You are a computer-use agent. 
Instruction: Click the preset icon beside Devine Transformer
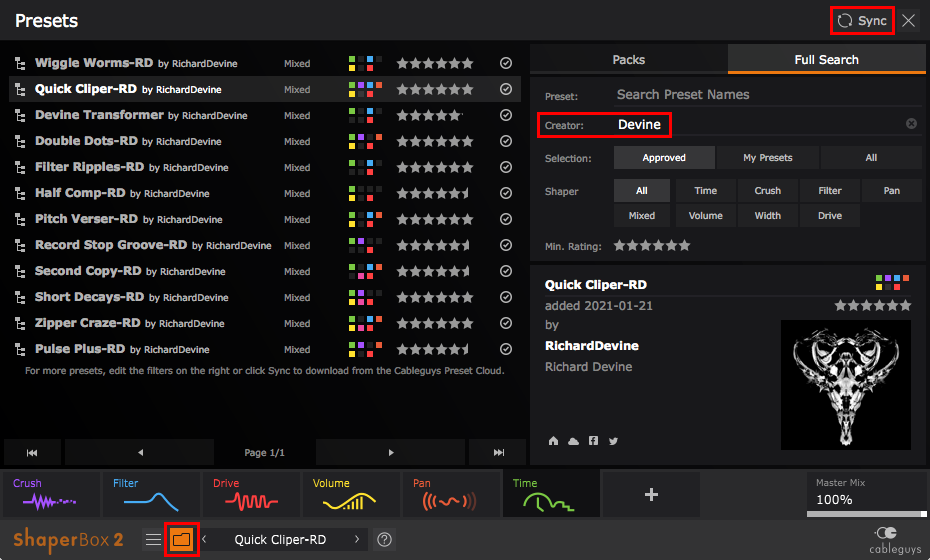pyautogui.click(x=20, y=115)
